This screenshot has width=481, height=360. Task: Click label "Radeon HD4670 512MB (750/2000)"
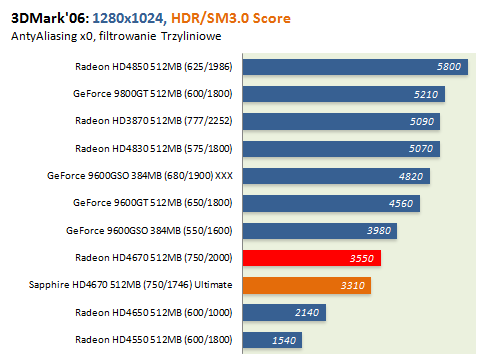click(154, 258)
